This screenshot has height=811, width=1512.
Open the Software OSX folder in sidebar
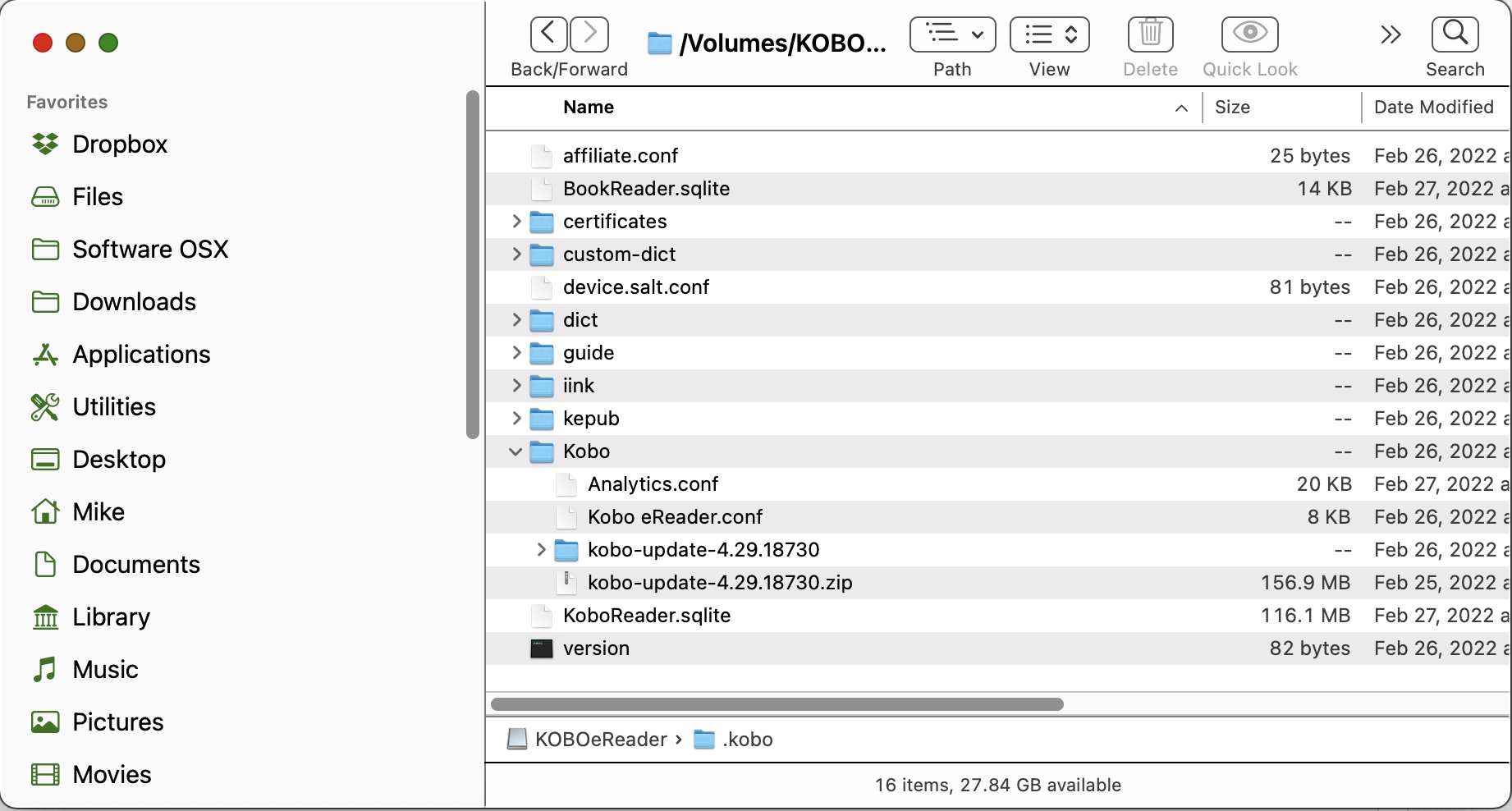150,250
